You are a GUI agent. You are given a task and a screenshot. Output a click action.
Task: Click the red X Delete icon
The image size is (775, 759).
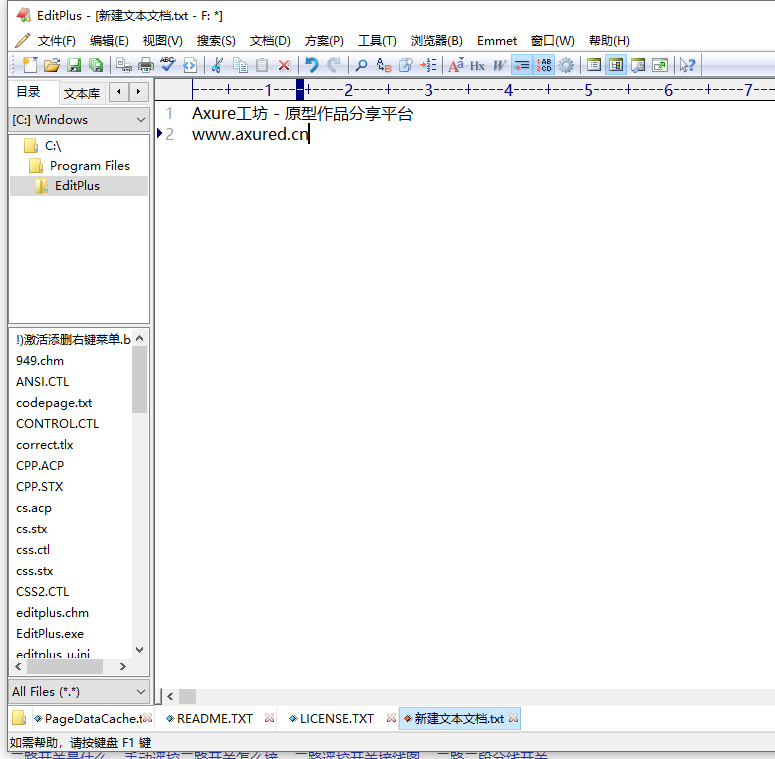point(284,65)
